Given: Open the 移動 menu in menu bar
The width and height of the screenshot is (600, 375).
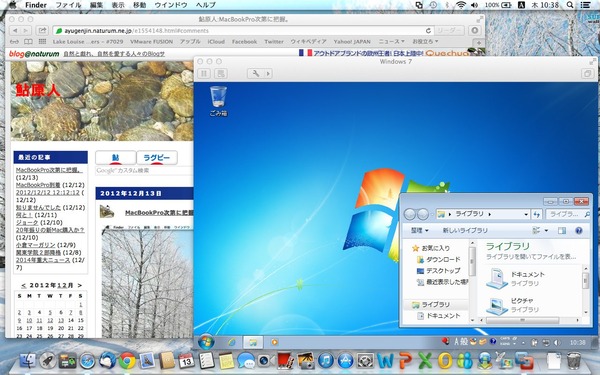Looking at the screenshot, I should tap(139, 5).
